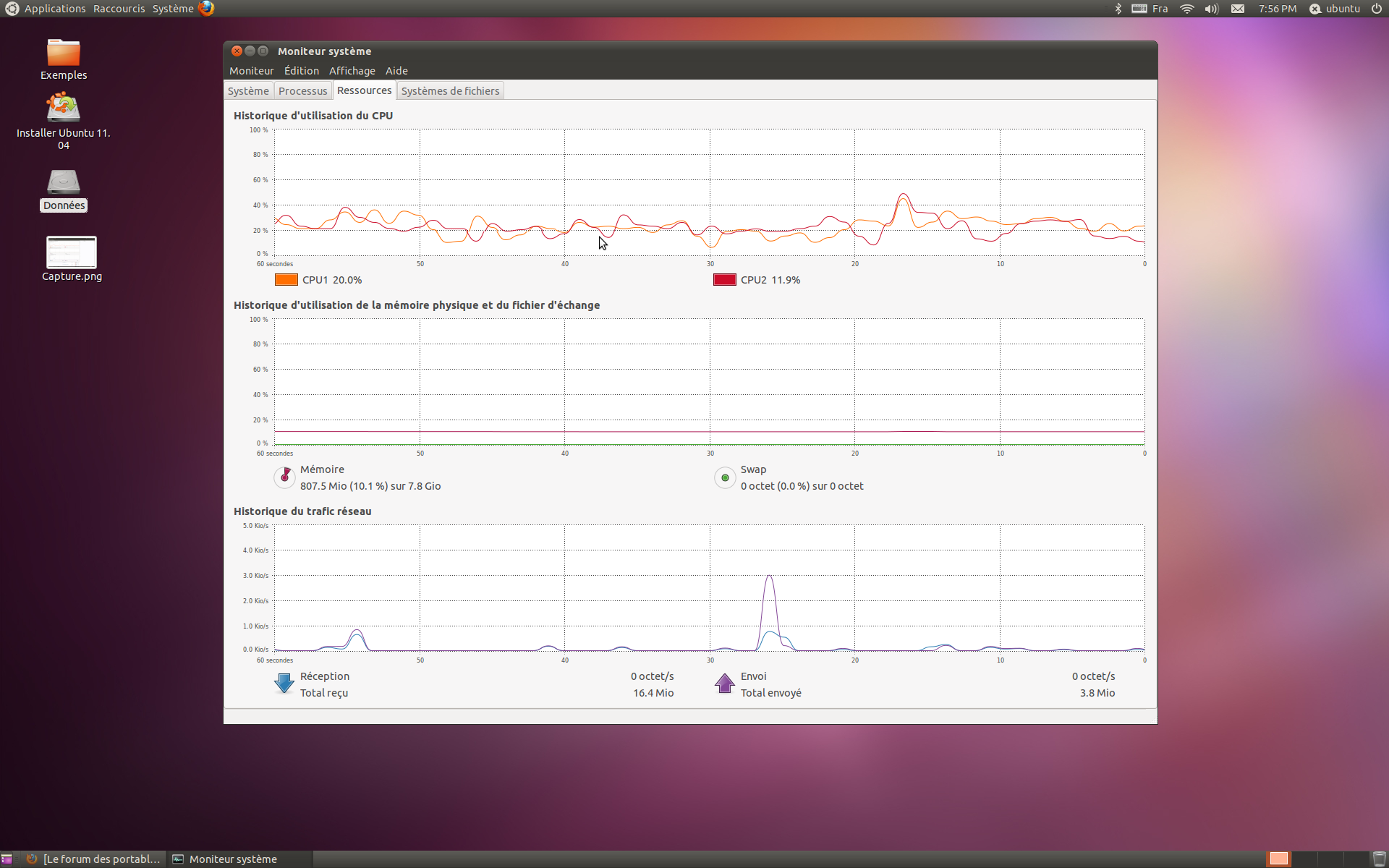Open the Affichage menu
The image size is (1389, 868).
[x=352, y=71]
